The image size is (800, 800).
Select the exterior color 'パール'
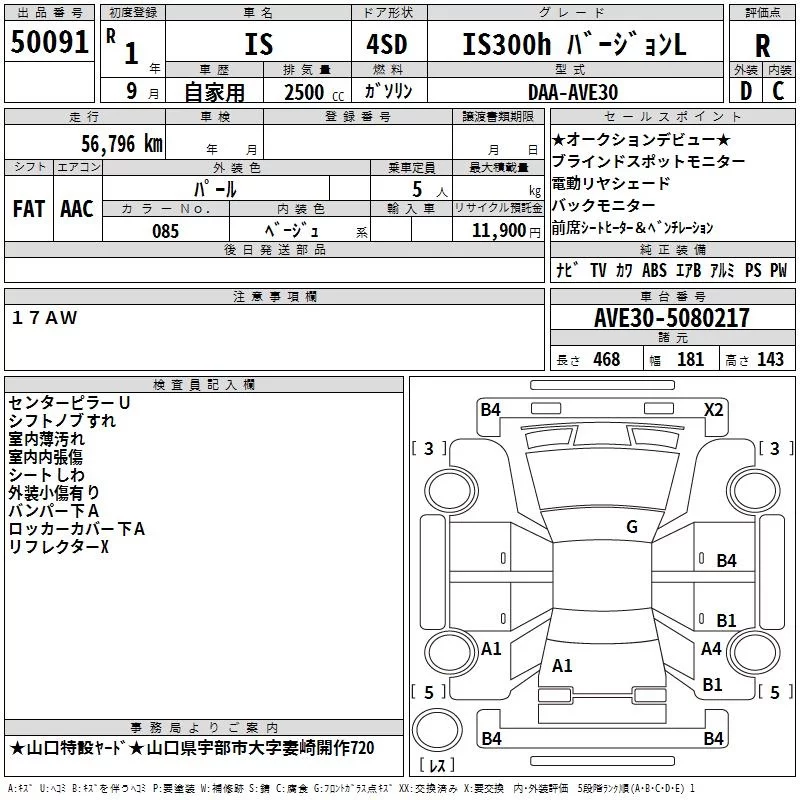point(215,189)
